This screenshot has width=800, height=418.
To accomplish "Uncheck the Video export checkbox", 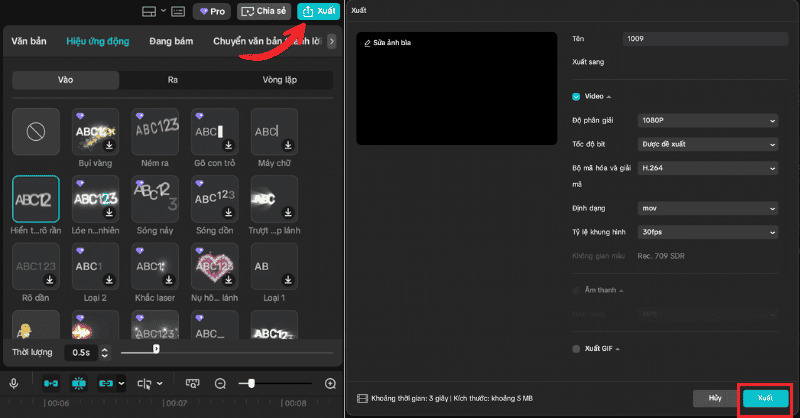I will pos(576,96).
